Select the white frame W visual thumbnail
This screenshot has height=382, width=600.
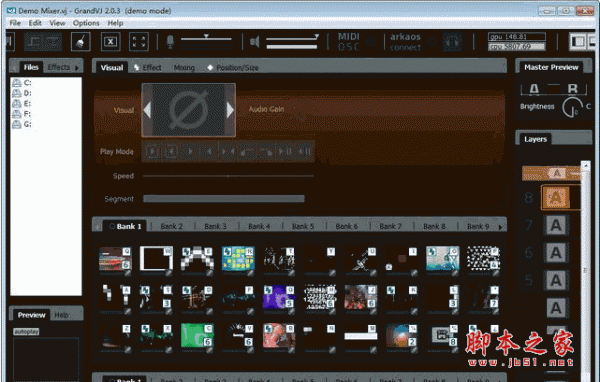[156, 259]
